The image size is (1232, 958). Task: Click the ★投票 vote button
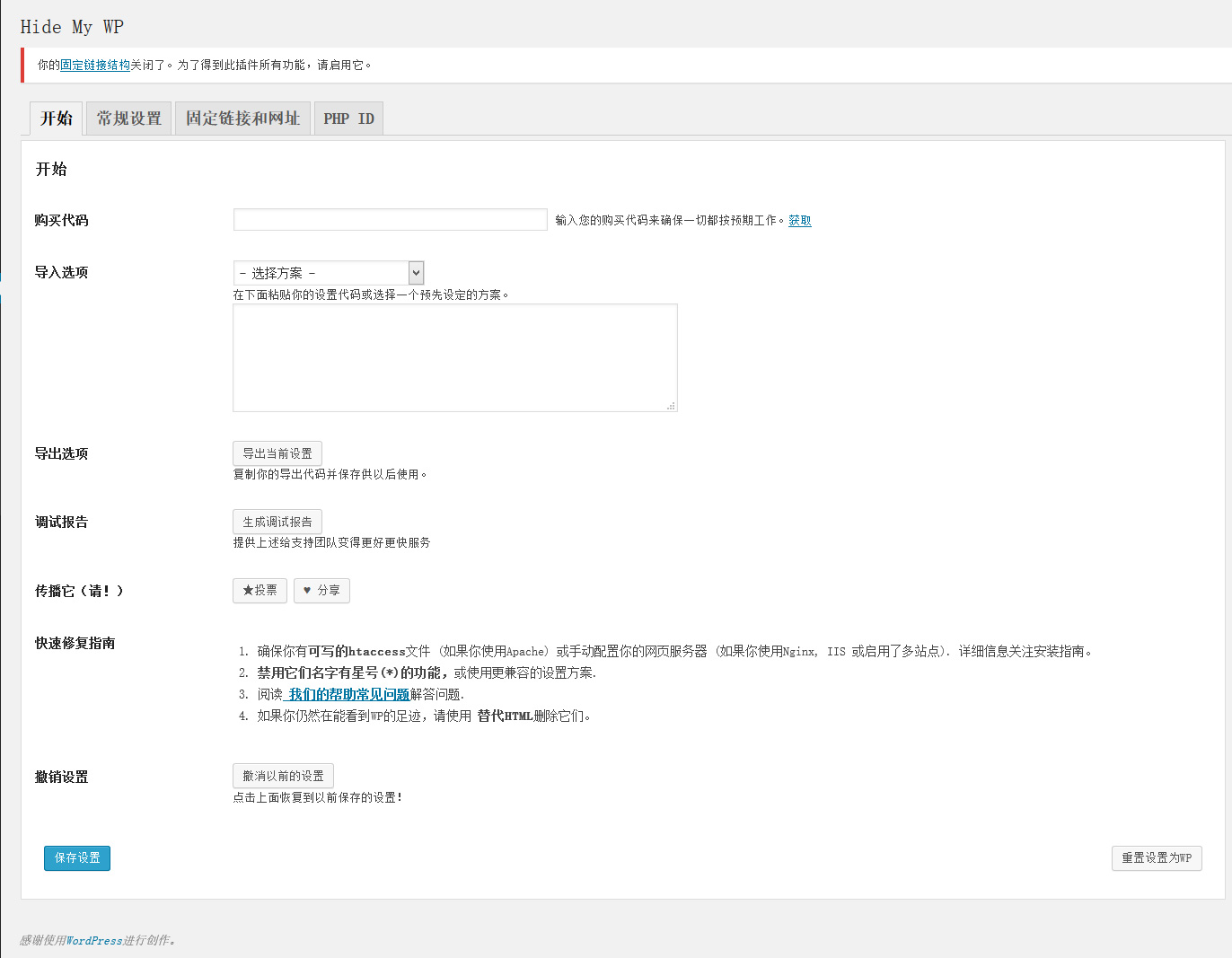coord(260,591)
